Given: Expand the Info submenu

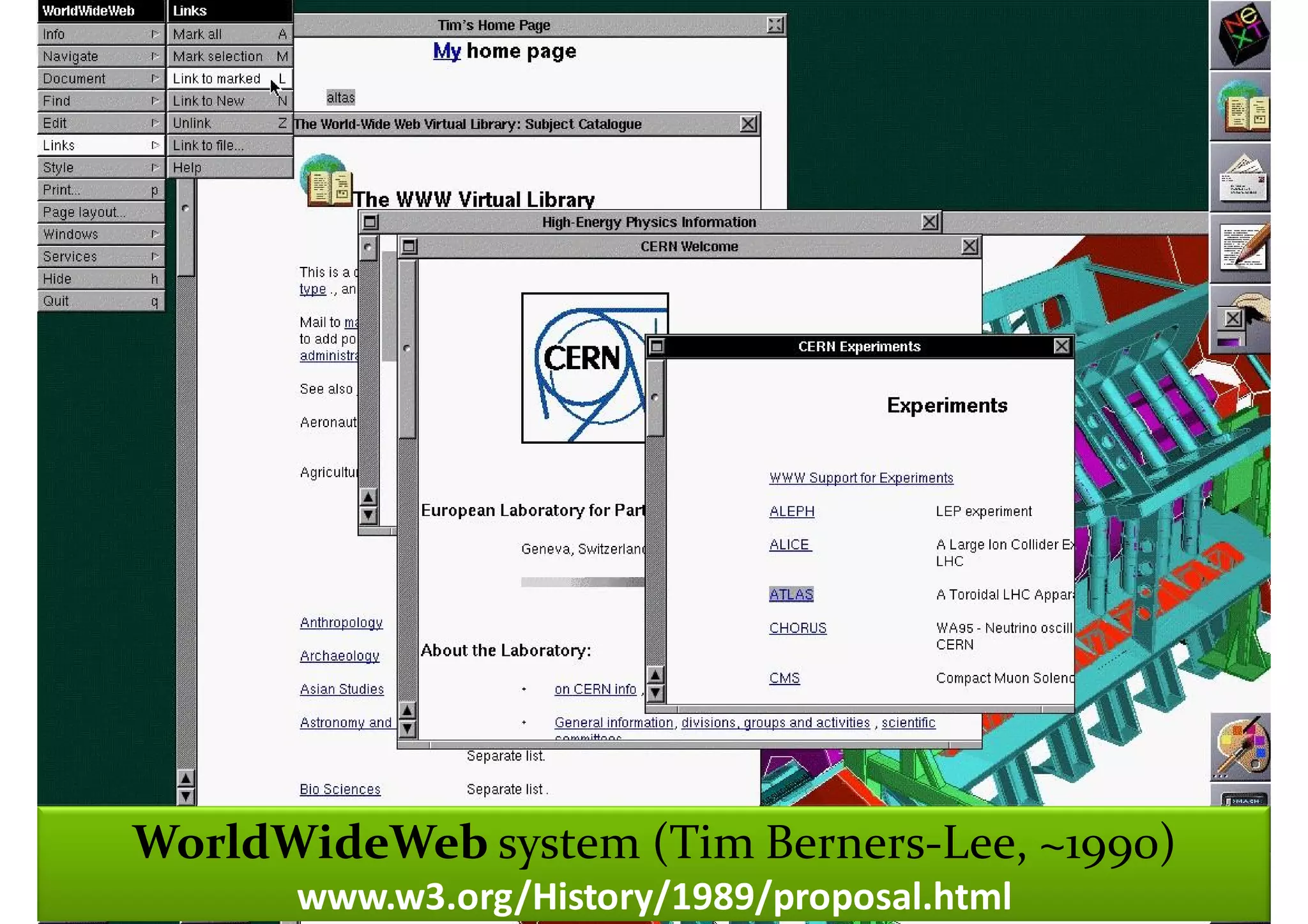Looking at the screenshot, I should [101, 34].
